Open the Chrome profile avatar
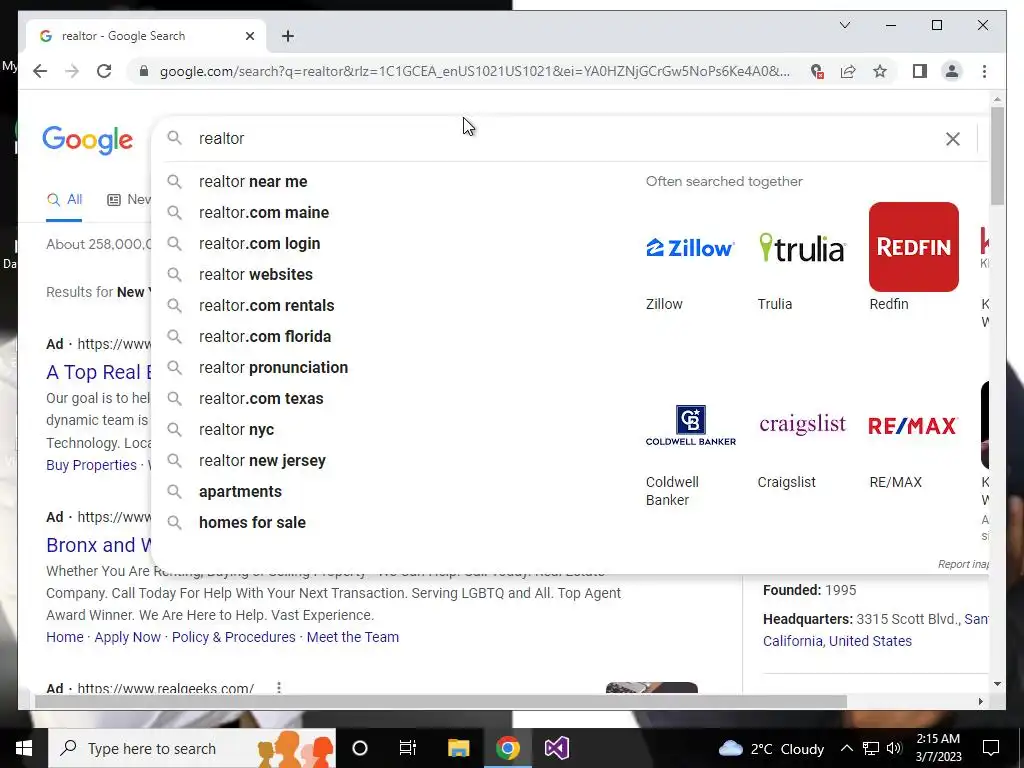 952,71
